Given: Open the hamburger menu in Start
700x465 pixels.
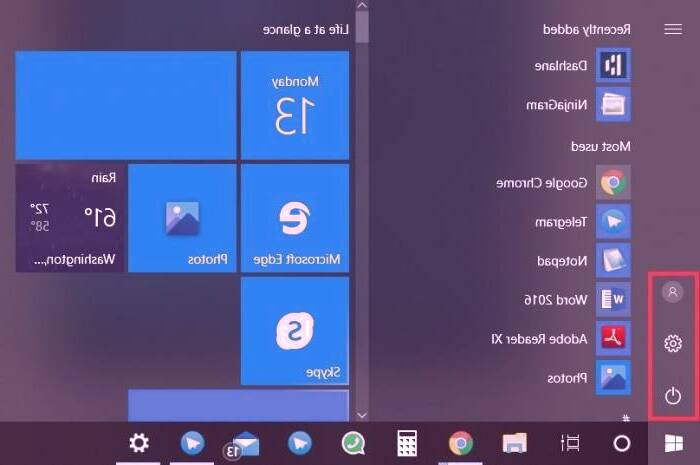Looking at the screenshot, I should 673,29.
